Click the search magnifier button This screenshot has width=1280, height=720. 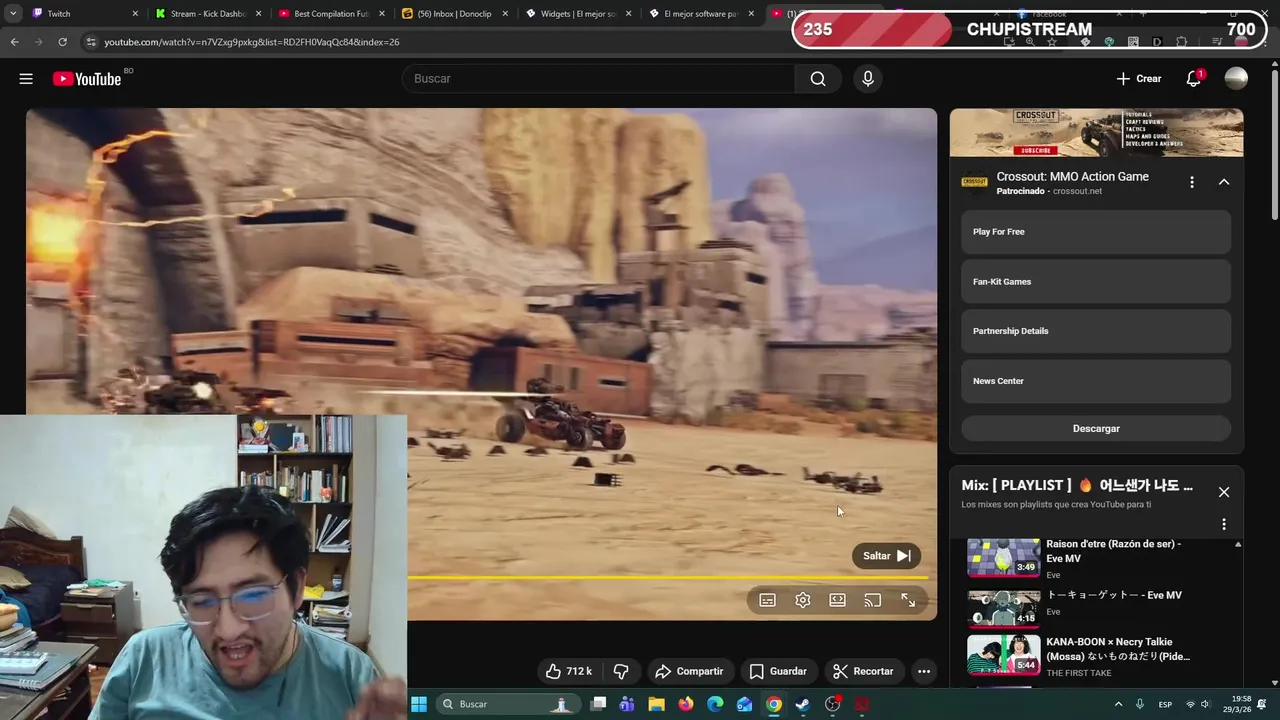coord(818,79)
